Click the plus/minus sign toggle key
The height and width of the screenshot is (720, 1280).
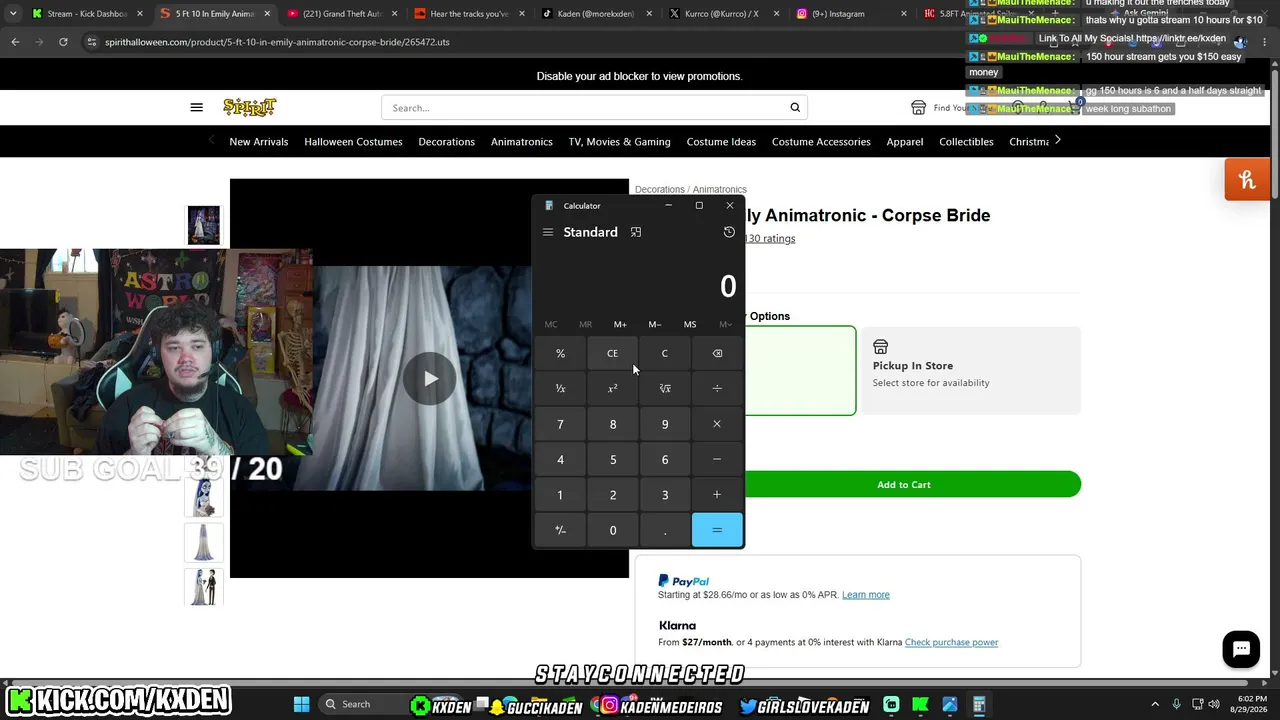click(560, 530)
